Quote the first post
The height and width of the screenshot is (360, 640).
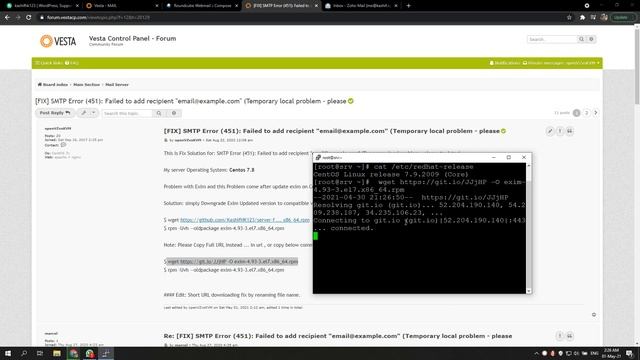click(x=569, y=131)
